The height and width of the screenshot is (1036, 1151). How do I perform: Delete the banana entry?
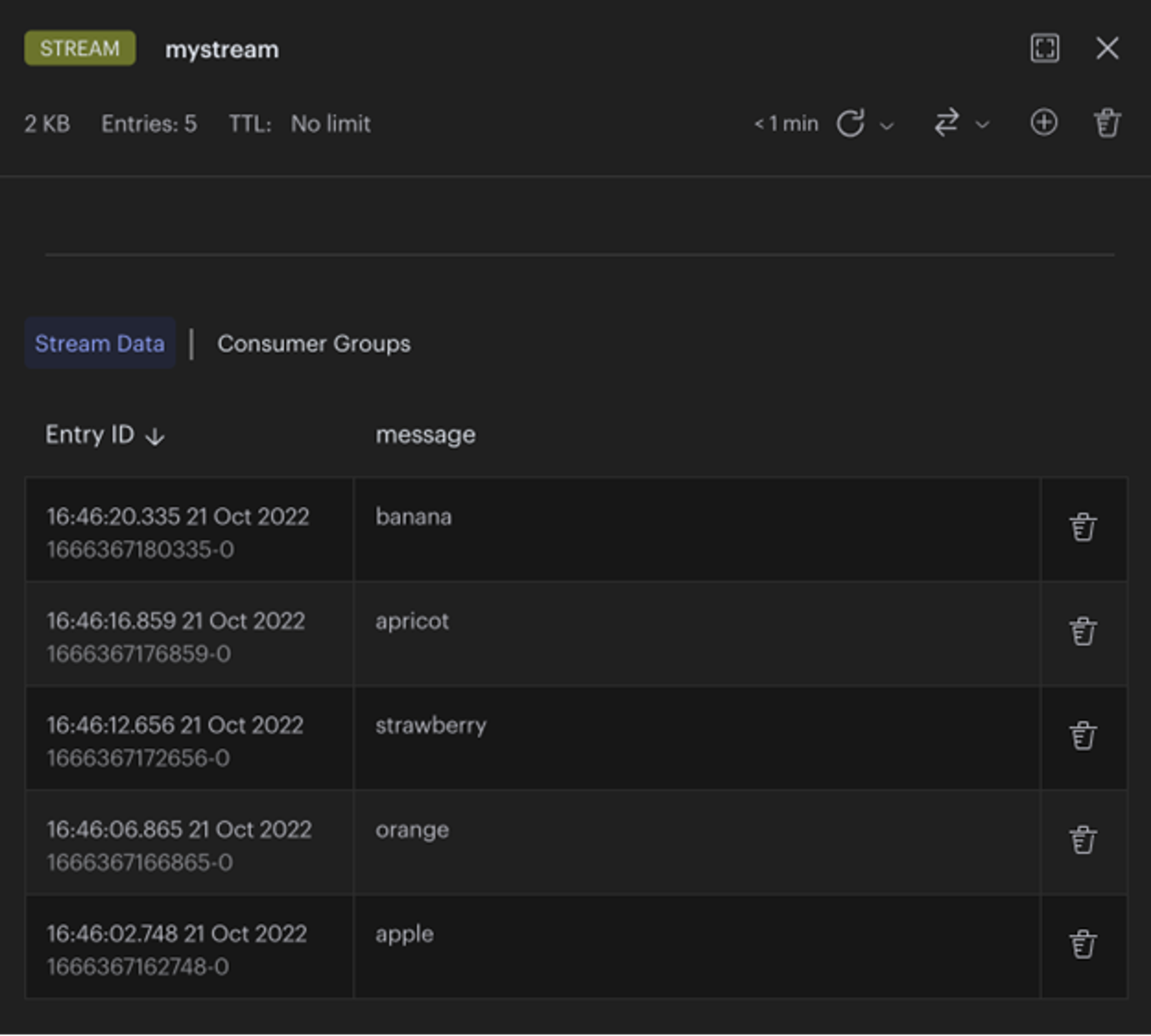point(1082,528)
